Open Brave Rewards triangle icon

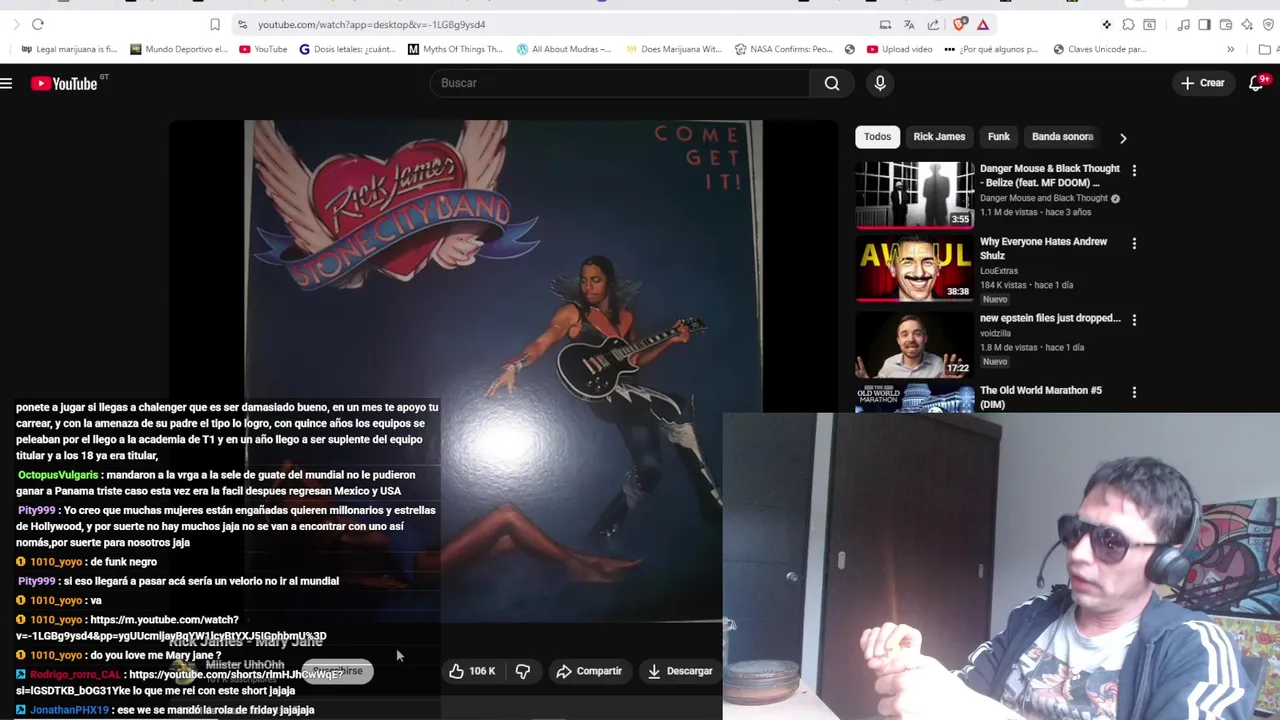tap(983, 24)
